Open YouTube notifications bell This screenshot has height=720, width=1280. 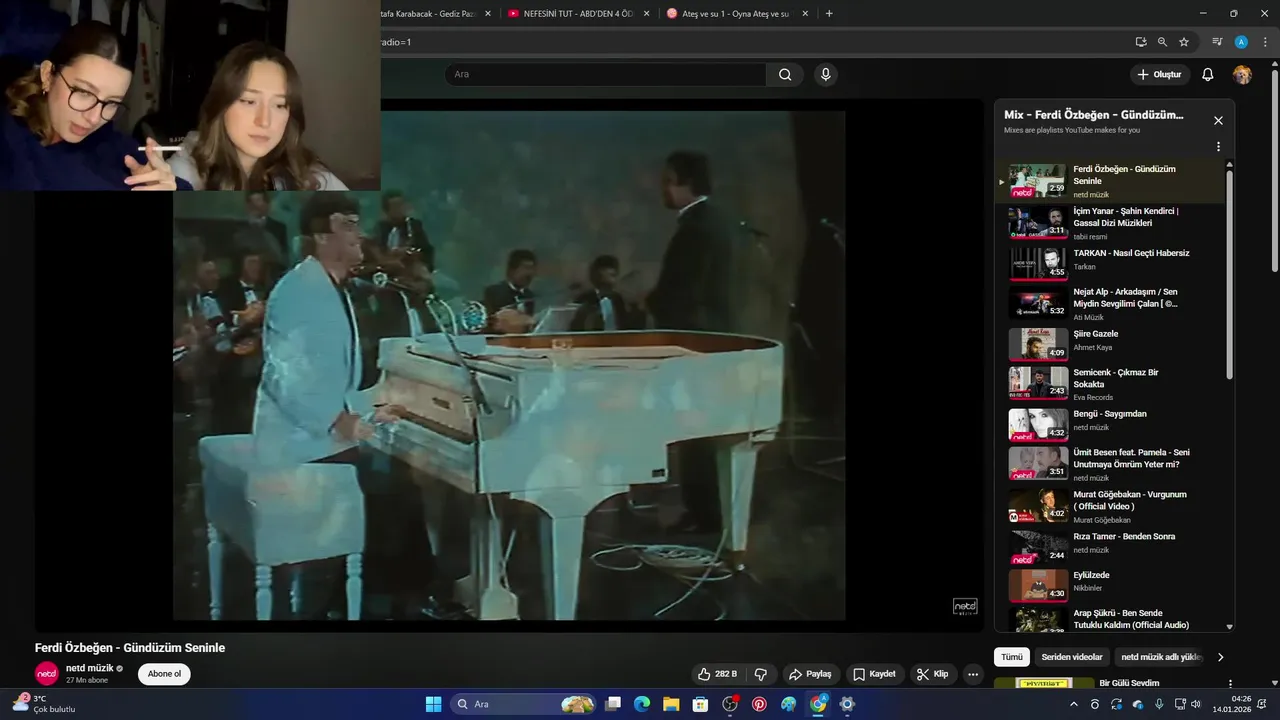tap(1207, 75)
